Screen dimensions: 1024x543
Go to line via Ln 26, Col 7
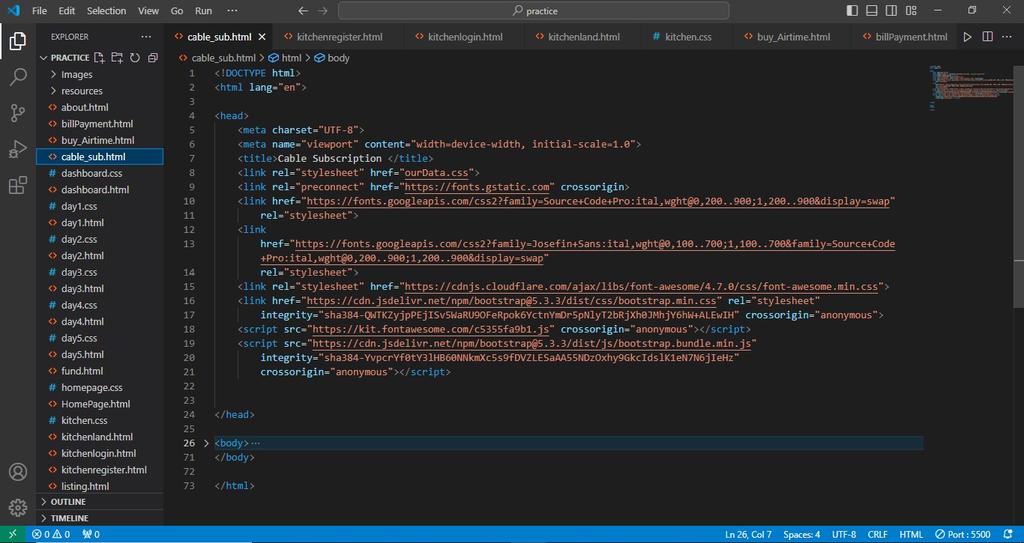tap(748, 535)
